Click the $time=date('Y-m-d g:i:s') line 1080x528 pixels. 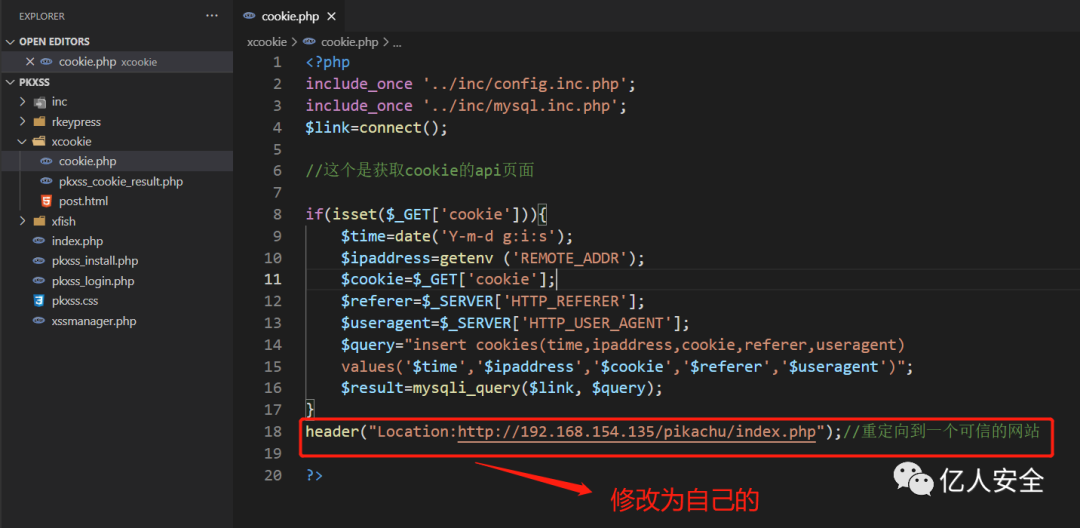tap(457, 236)
